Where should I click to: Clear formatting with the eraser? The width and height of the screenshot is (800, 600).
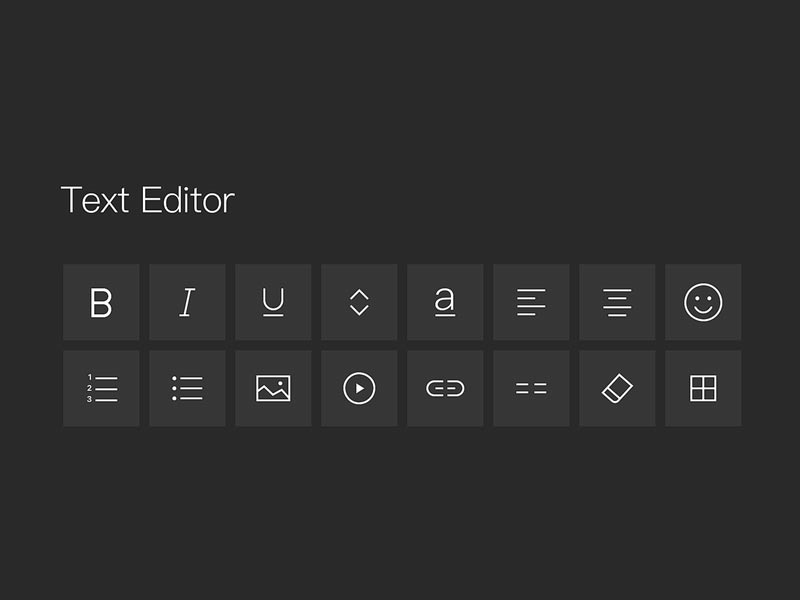pos(617,388)
